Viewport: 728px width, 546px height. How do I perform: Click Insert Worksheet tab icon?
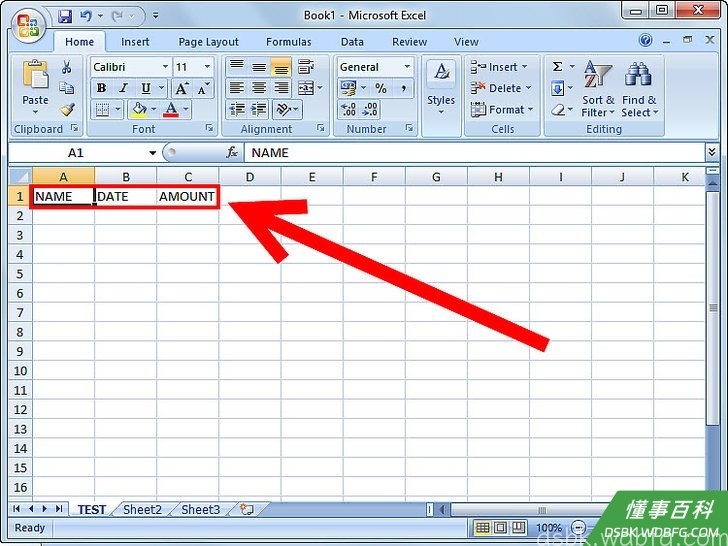point(247,509)
